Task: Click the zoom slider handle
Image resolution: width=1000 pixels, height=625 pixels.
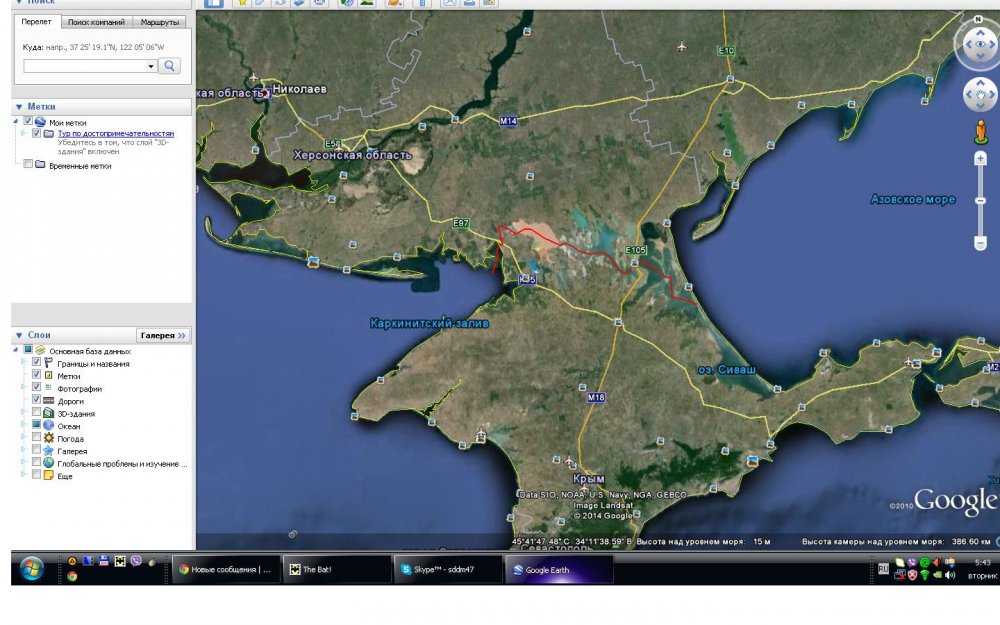Action: coord(980,199)
